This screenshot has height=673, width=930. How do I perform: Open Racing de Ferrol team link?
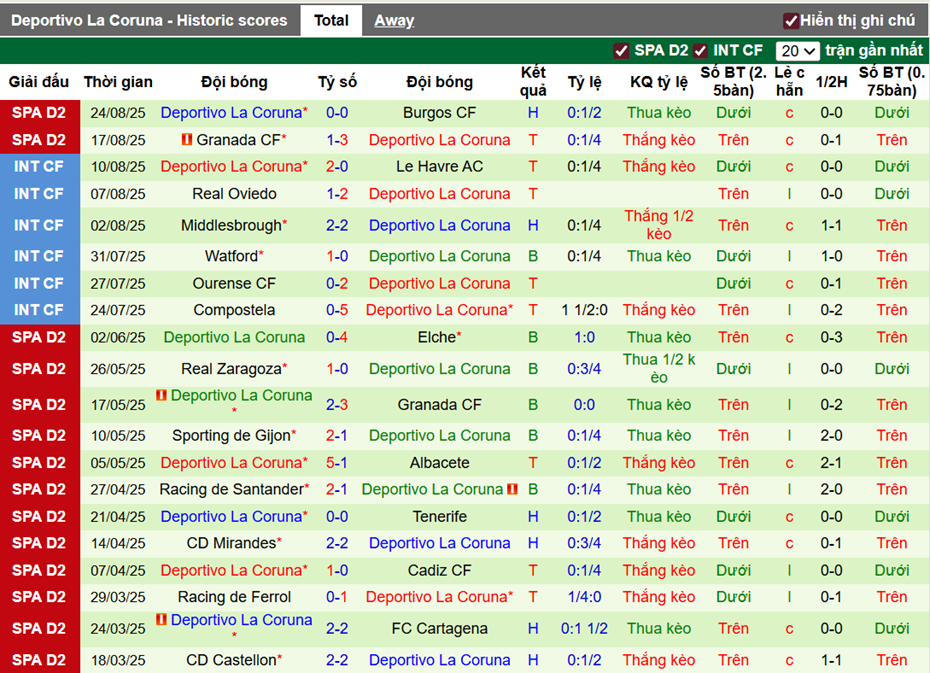coord(234,597)
